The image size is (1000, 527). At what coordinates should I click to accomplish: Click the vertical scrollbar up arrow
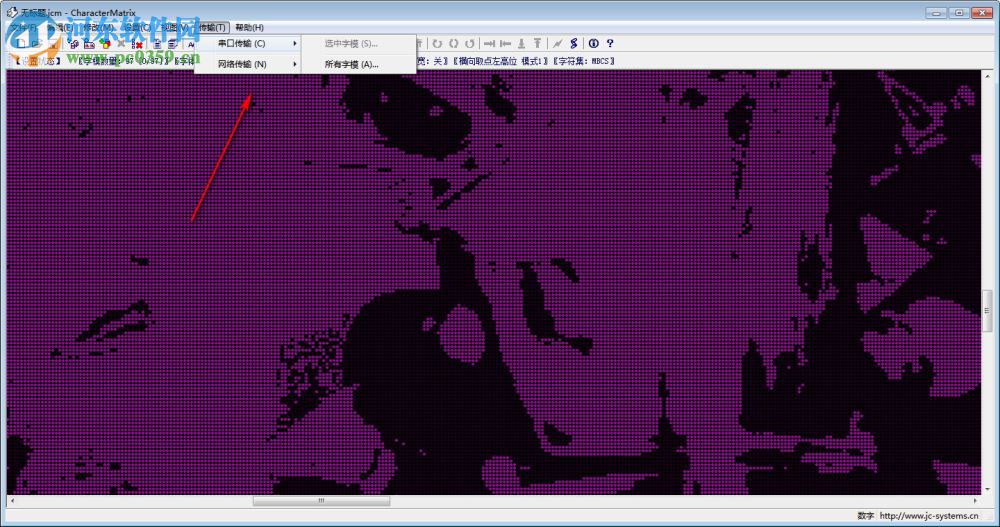[x=987, y=75]
